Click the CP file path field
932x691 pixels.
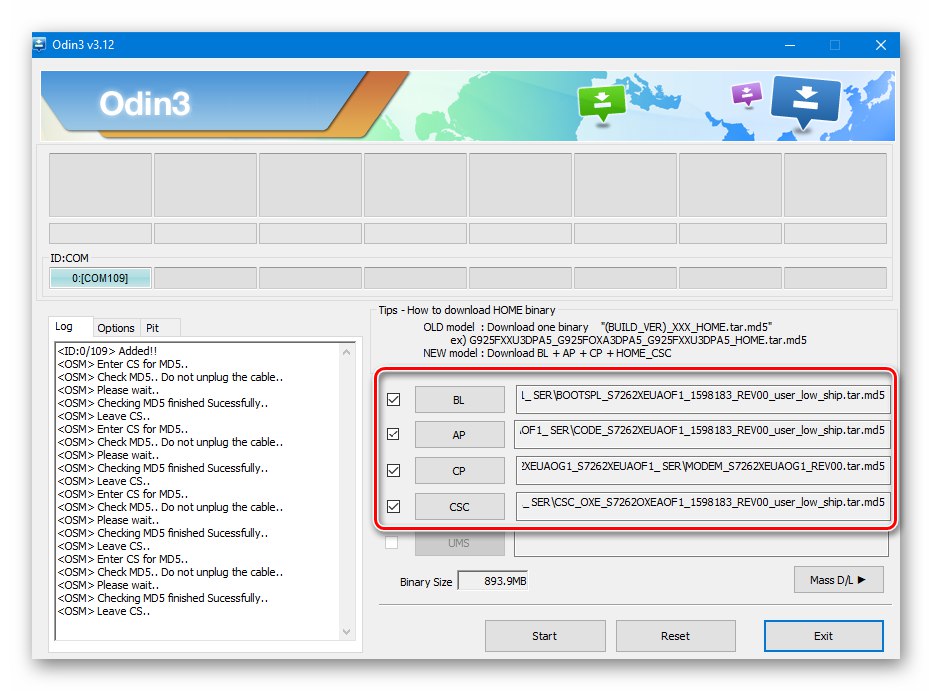703,469
